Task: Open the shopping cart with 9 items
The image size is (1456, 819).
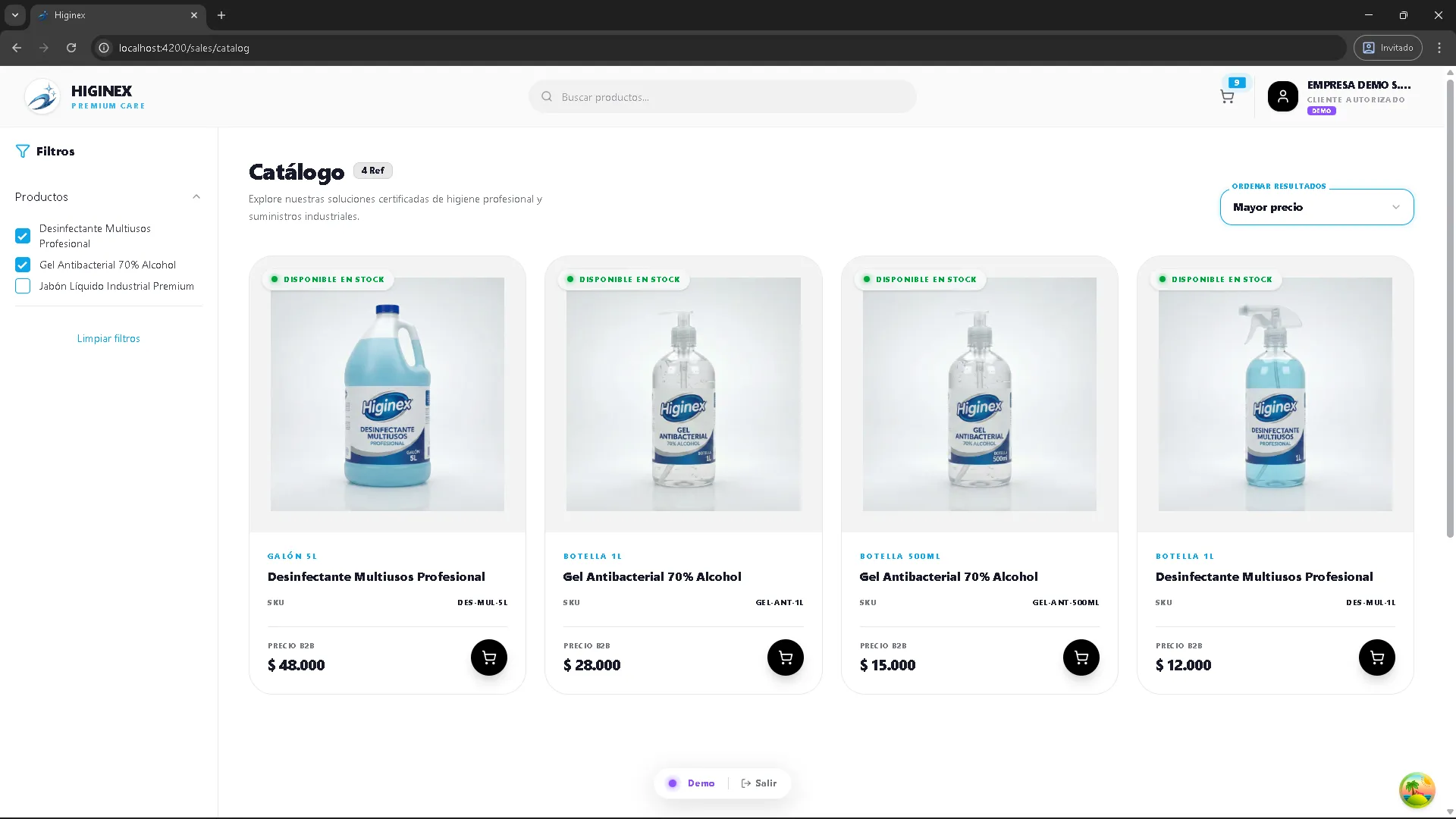Action: [x=1227, y=96]
